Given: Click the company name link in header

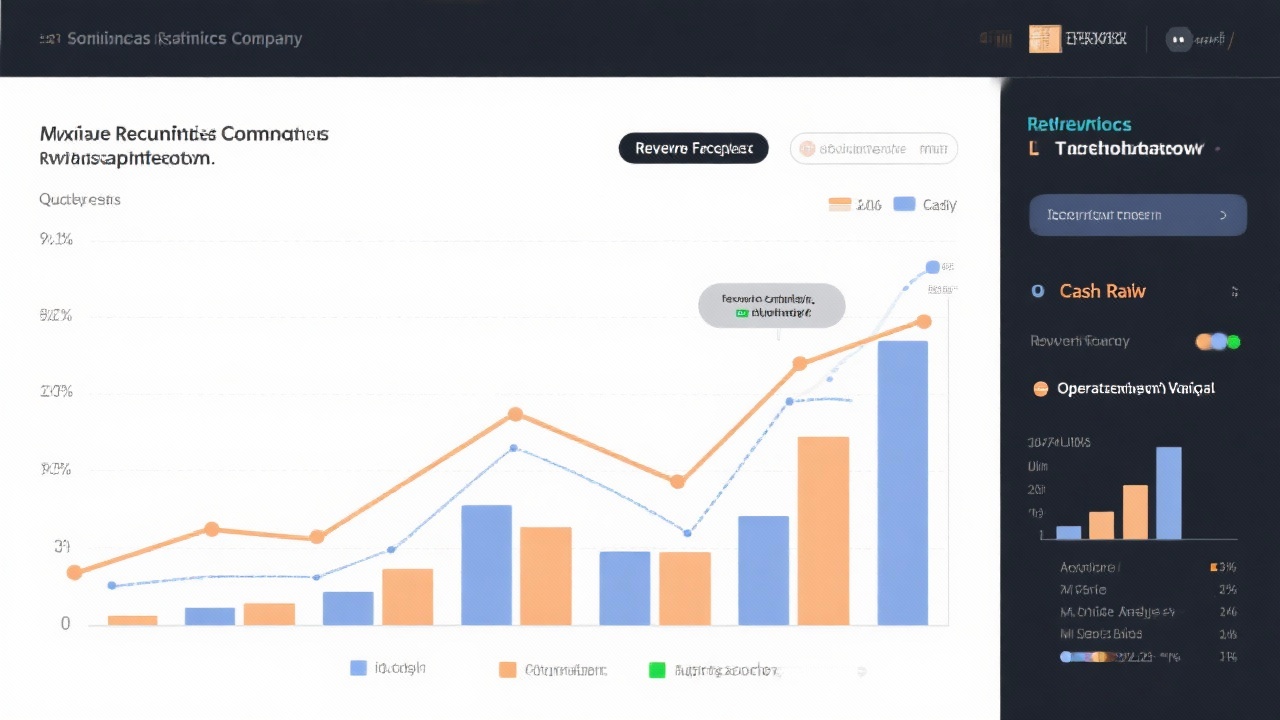Looking at the screenshot, I should pos(182,39).
